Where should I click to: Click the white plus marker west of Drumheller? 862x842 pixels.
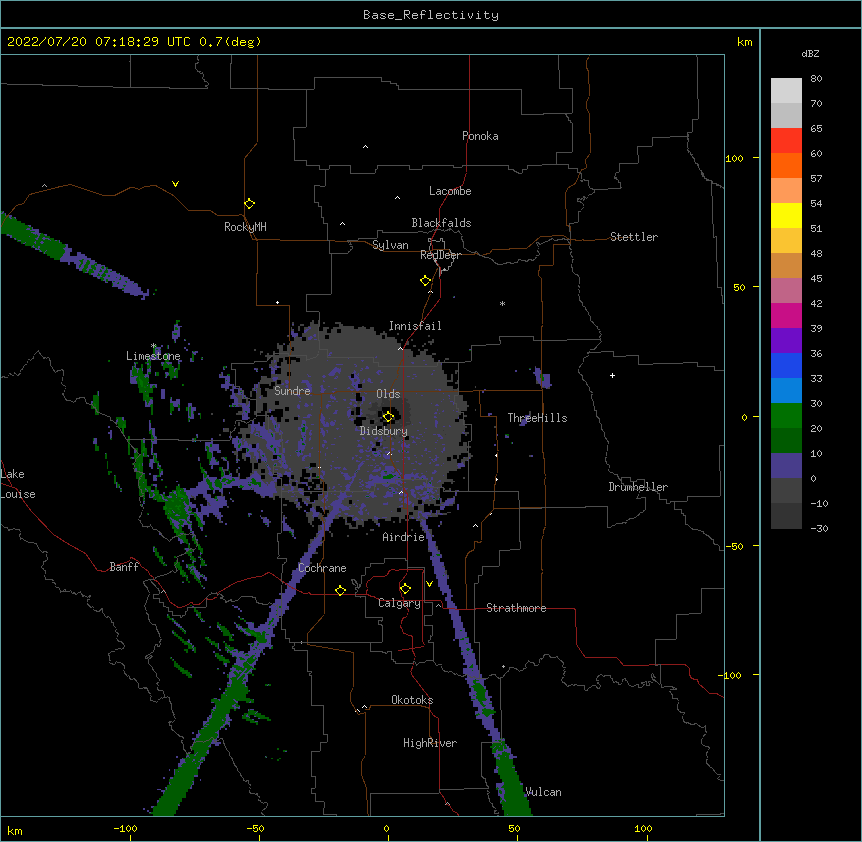coord(612,375)
